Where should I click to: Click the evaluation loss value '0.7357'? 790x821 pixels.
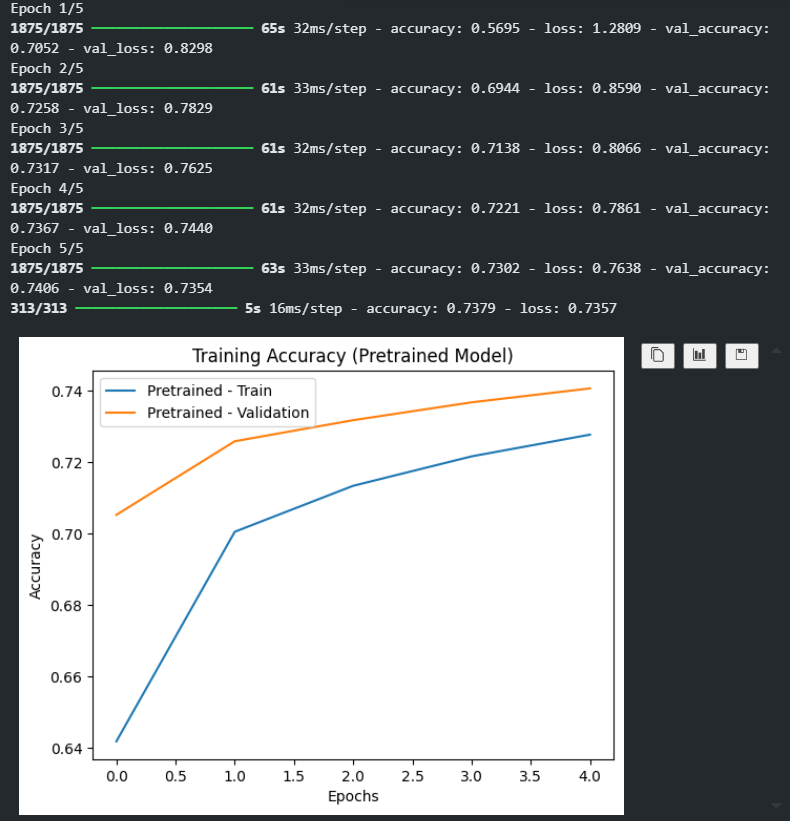592,308
